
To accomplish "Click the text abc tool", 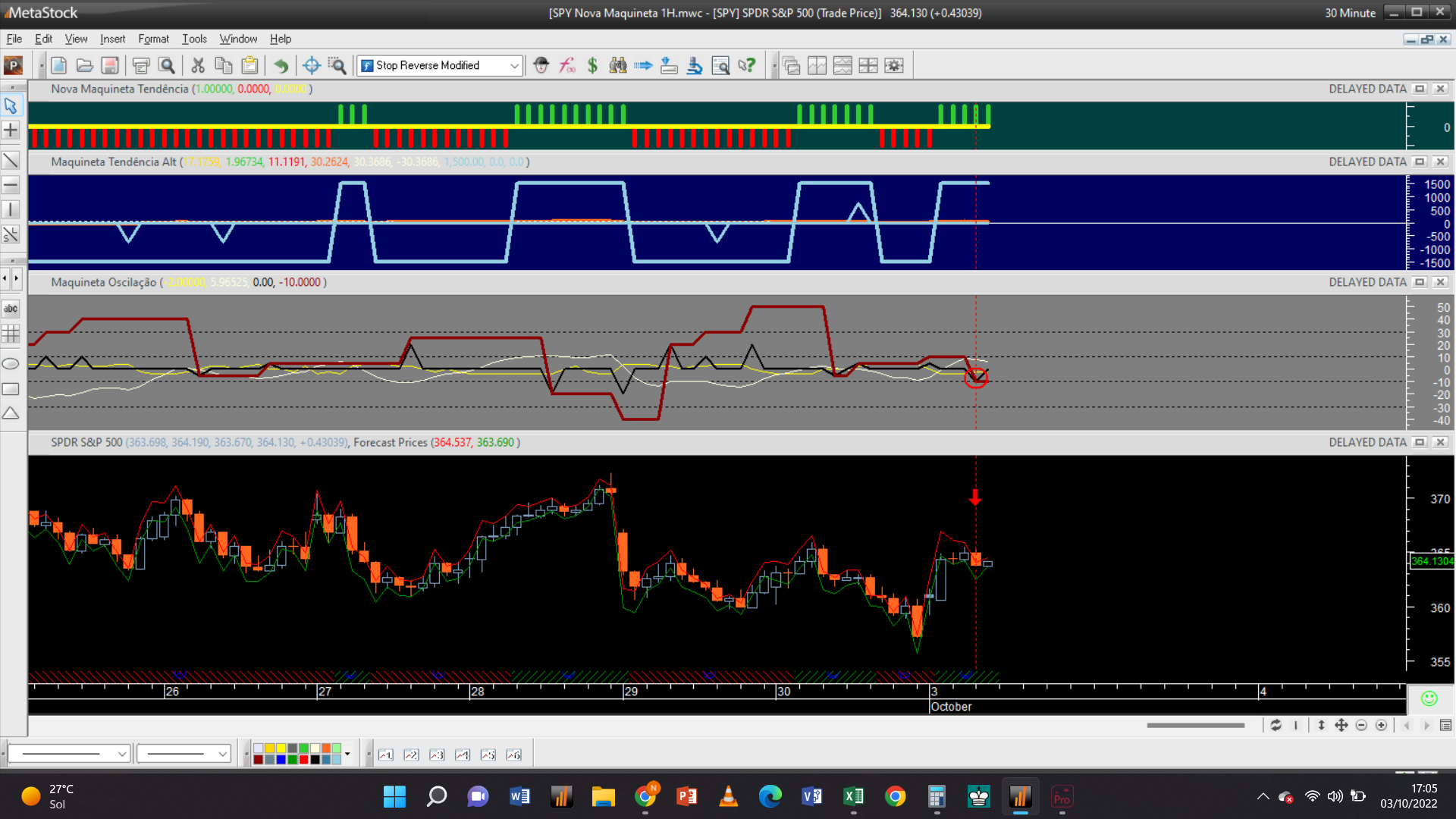I will (11, 309).
